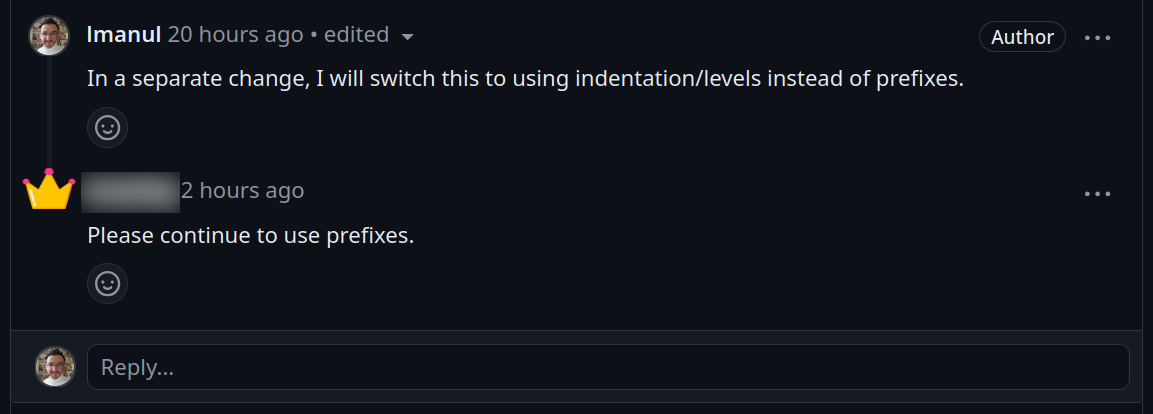
Task: Click the Author badge
Action: tap(1022, 37)
